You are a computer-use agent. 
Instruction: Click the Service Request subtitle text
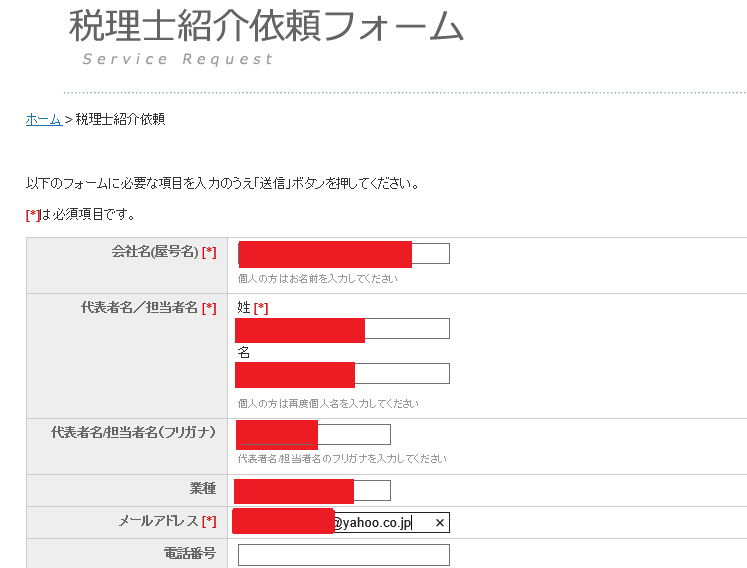(177, 59)
